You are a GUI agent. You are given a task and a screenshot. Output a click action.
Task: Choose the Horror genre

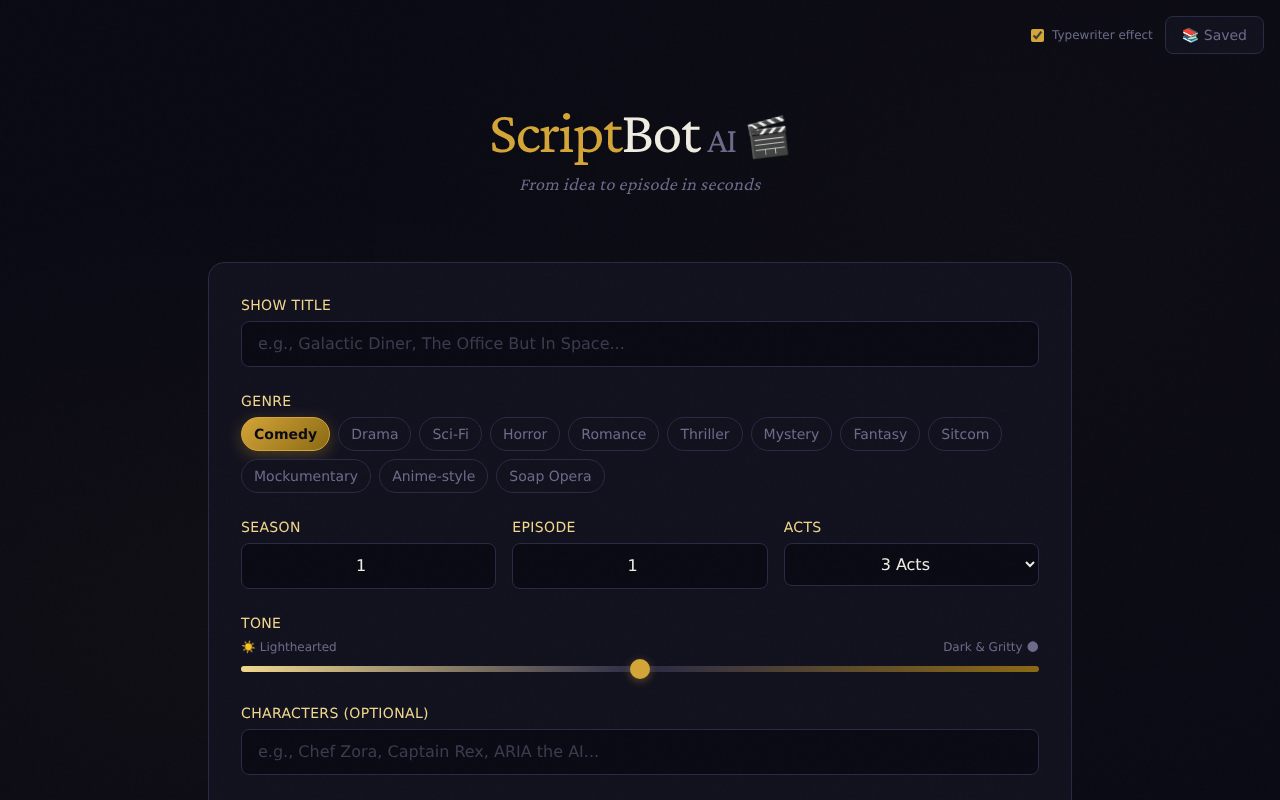click(524, 434)
